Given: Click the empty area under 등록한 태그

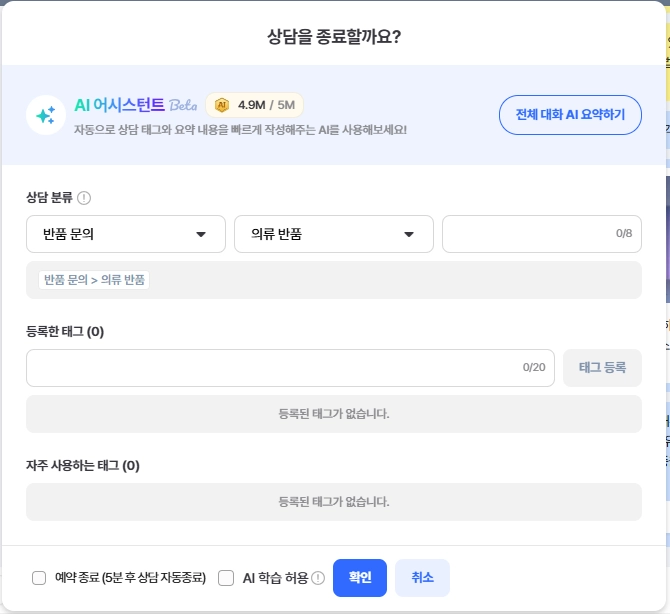Looking at the screenshot, I should click(x=334, y=414).
